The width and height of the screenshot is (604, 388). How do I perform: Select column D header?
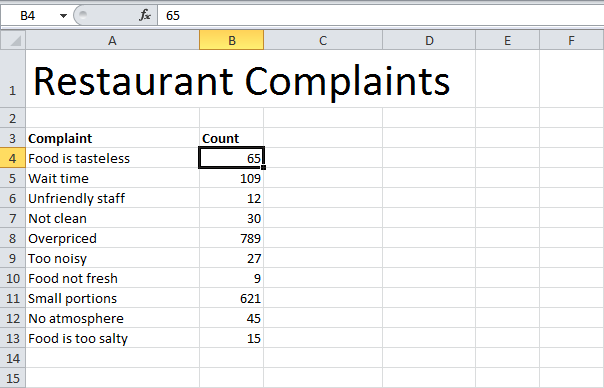click(x=429, y=40)
